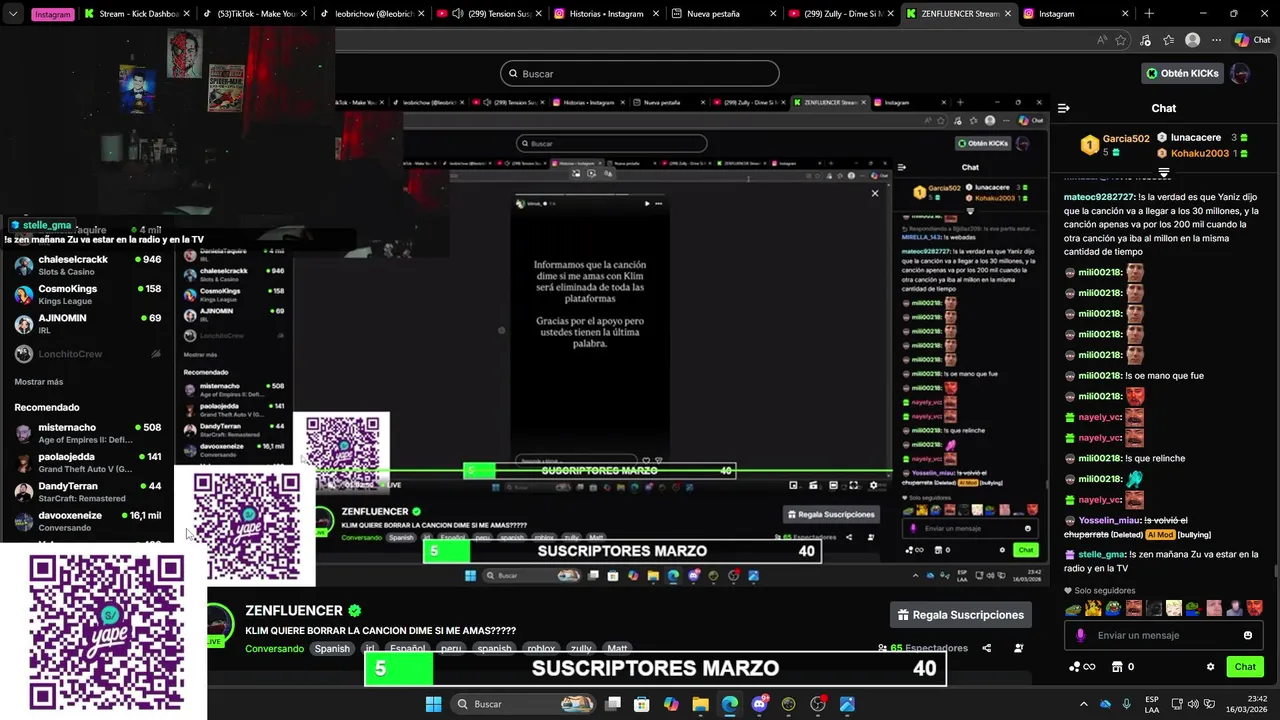Click username mateoc9282727 in the main chat
Screen dimensions: 1280x720
(x=1099, y=197)
